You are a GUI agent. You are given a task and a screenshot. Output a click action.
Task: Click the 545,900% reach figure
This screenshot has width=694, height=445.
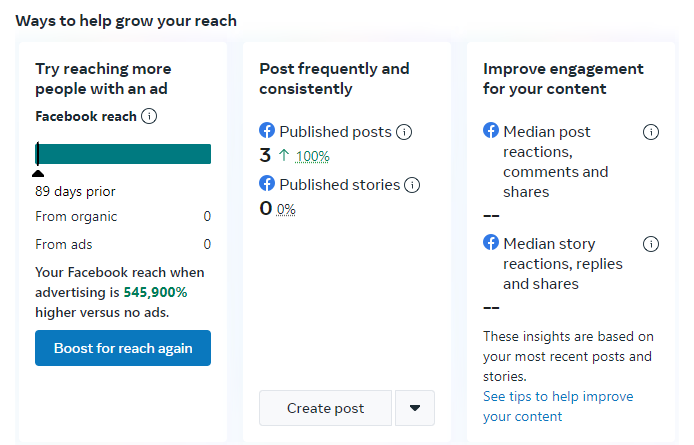[x=155, y=292]
